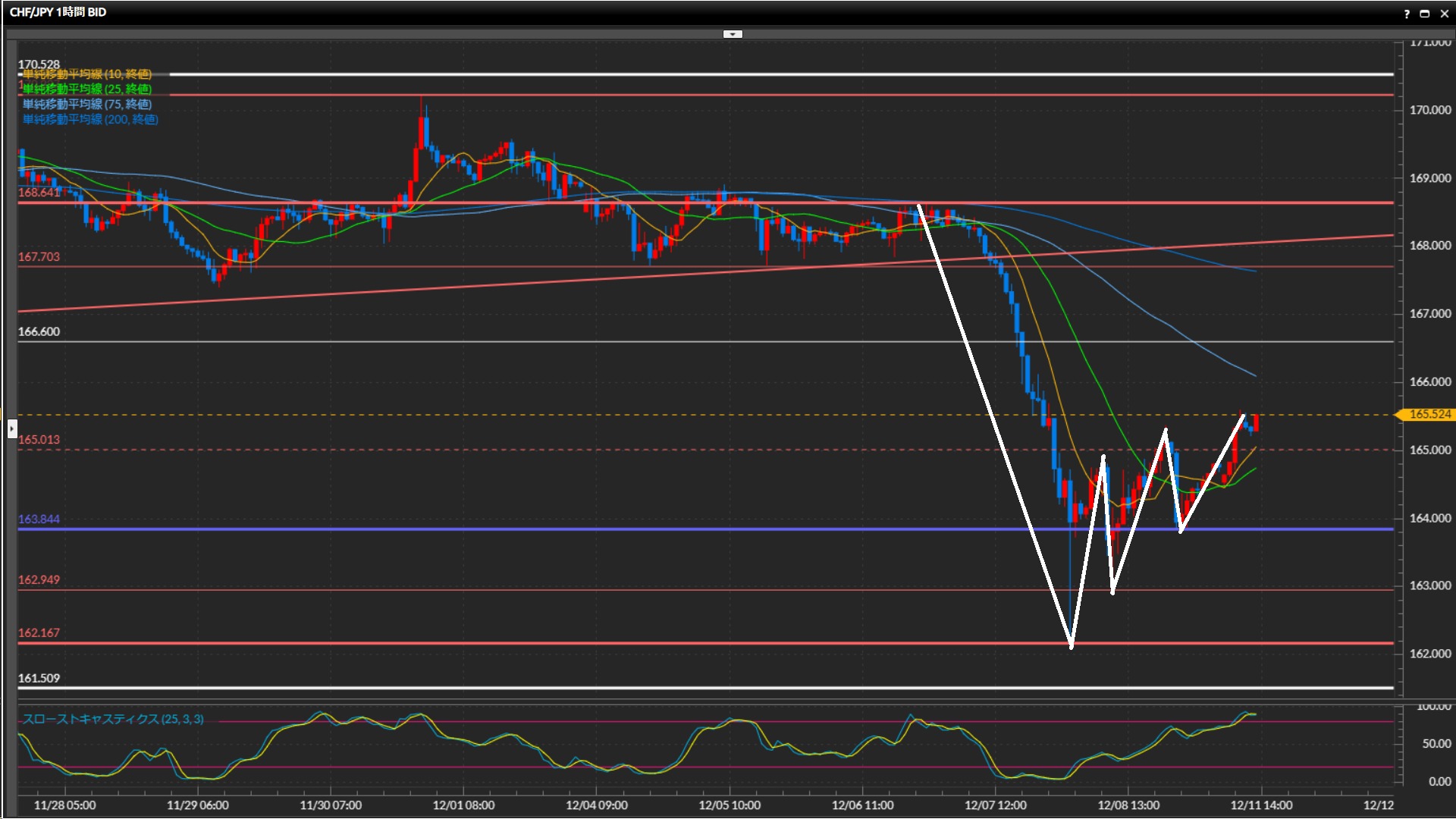Select the blue horizontal line at 163.844
Screen dimensions: 1456x819
tap(531, 529)
